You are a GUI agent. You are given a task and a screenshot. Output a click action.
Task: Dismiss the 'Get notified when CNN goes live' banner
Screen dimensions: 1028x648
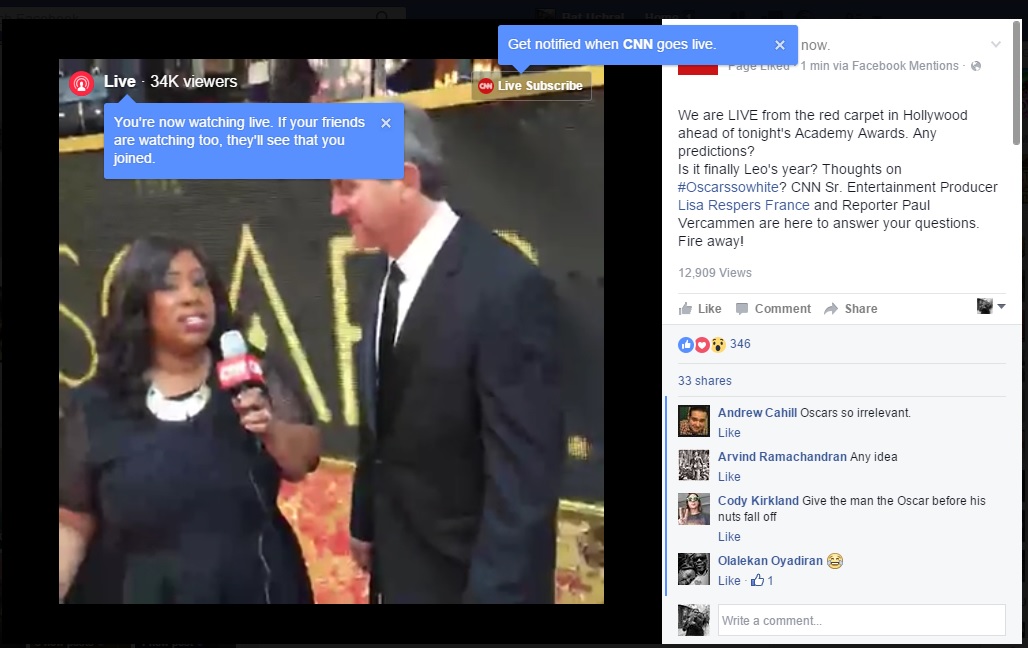(x=780, y=45)
